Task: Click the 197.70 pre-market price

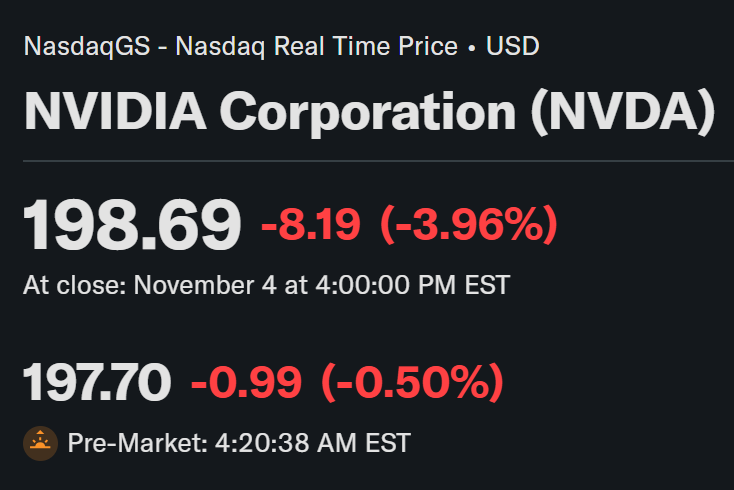Action: 97,383
